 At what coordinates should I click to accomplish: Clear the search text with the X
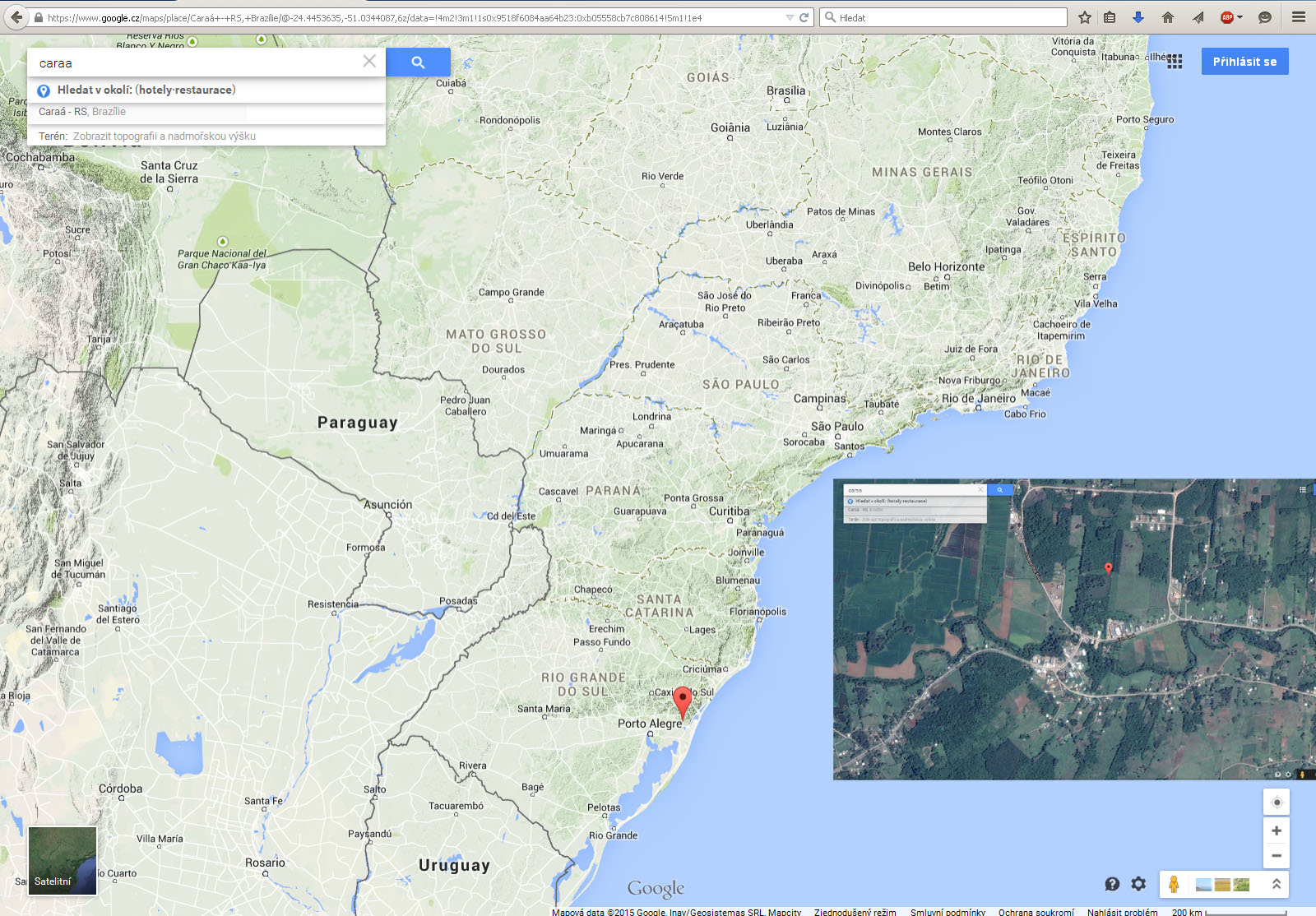point(369,61)
